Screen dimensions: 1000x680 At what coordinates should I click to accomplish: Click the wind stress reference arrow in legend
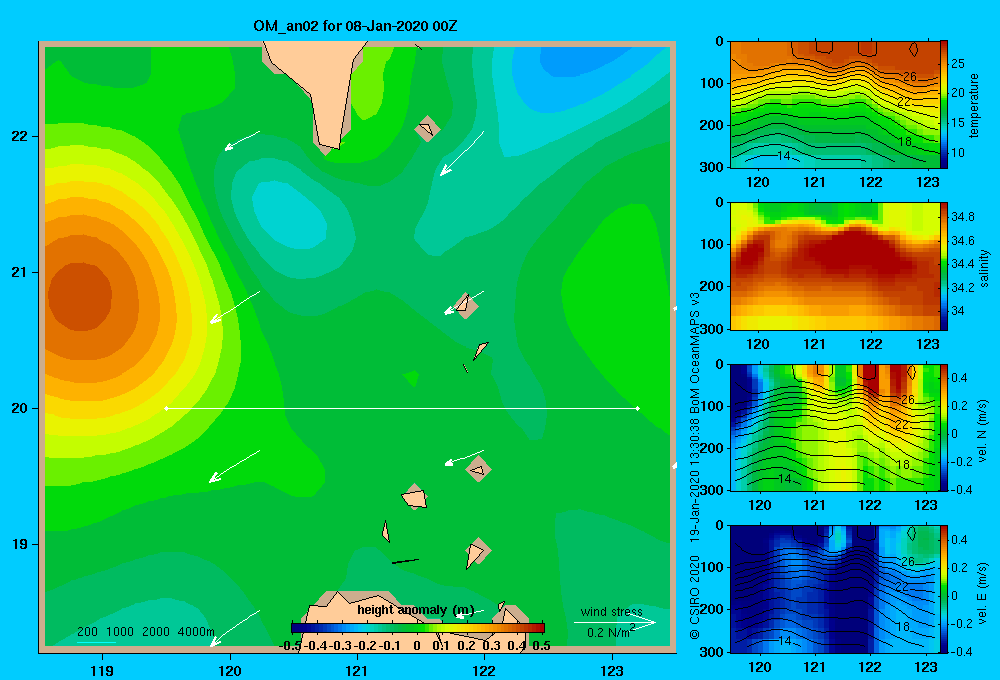coord(614,622)
